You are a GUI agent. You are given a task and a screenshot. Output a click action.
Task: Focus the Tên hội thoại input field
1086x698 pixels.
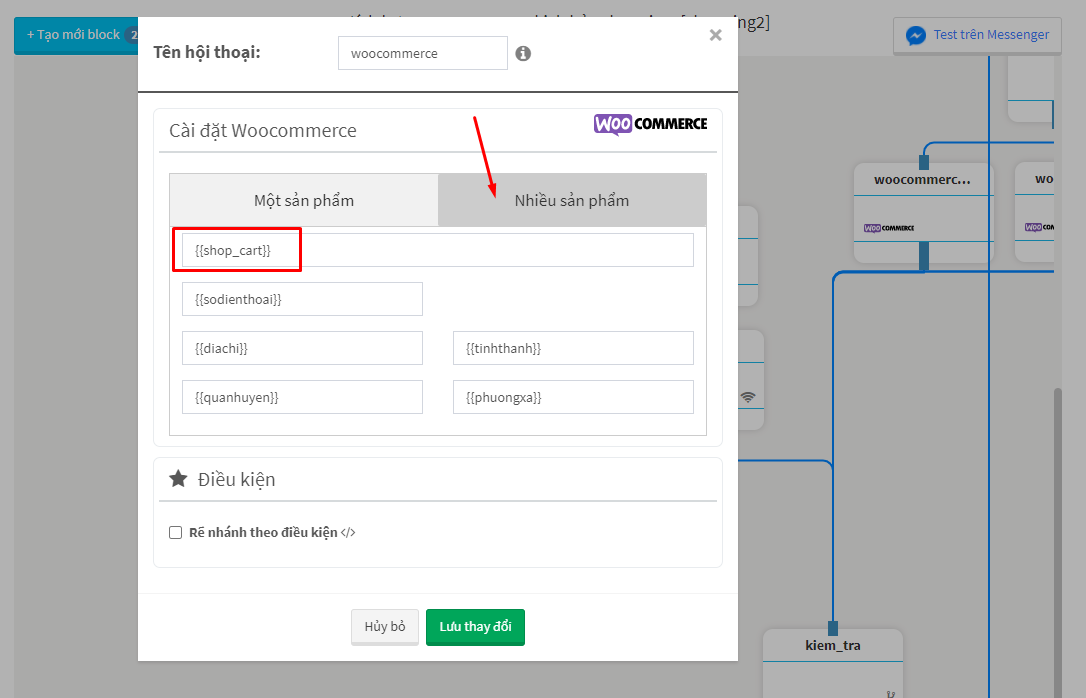422,53
